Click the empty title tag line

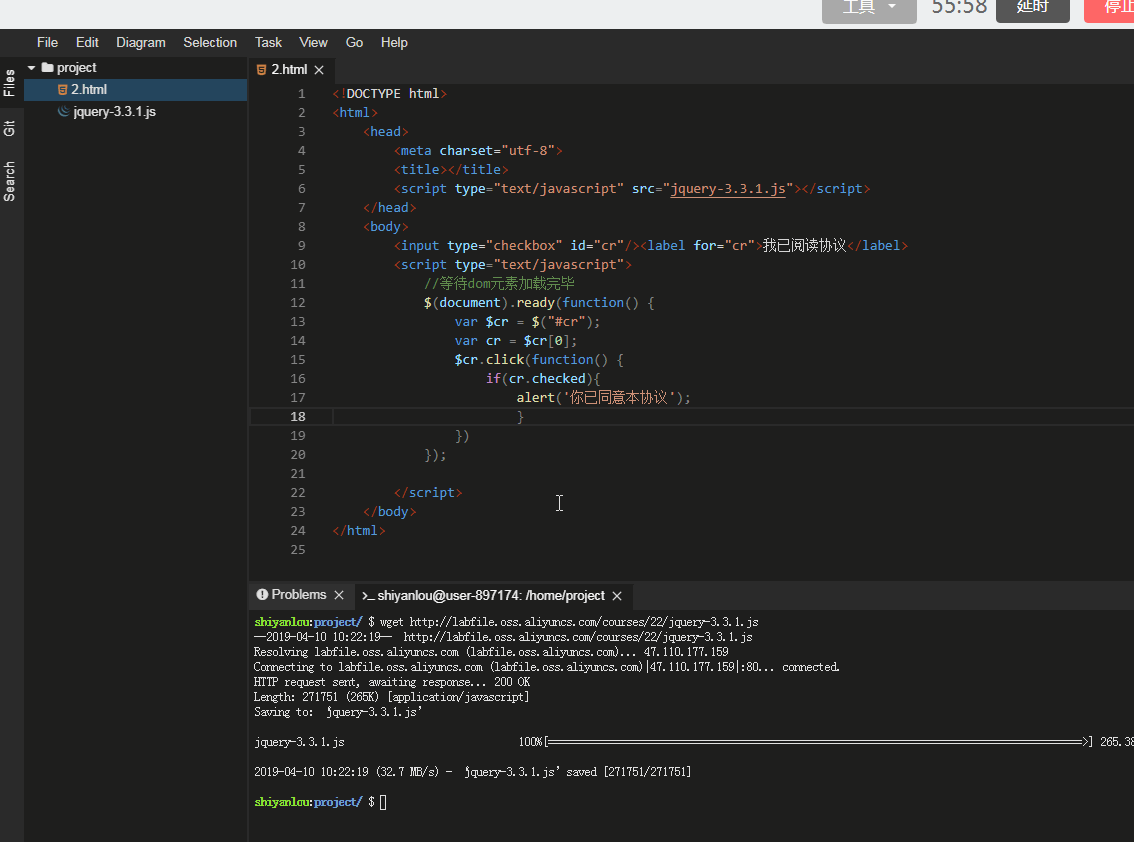(x=451, y=169)
